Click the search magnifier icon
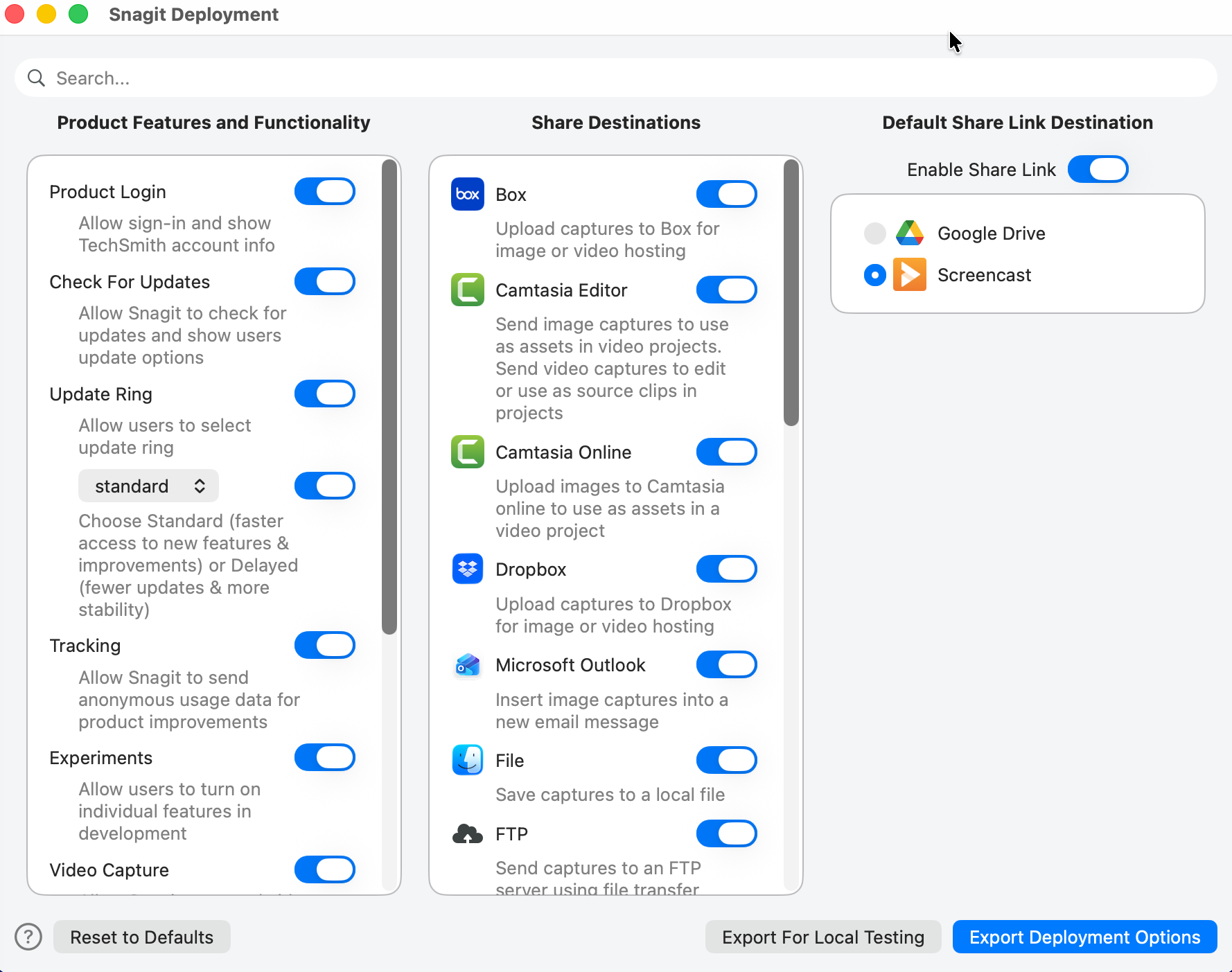Screen dimensions: 1232x972 (x=36, y=78)
